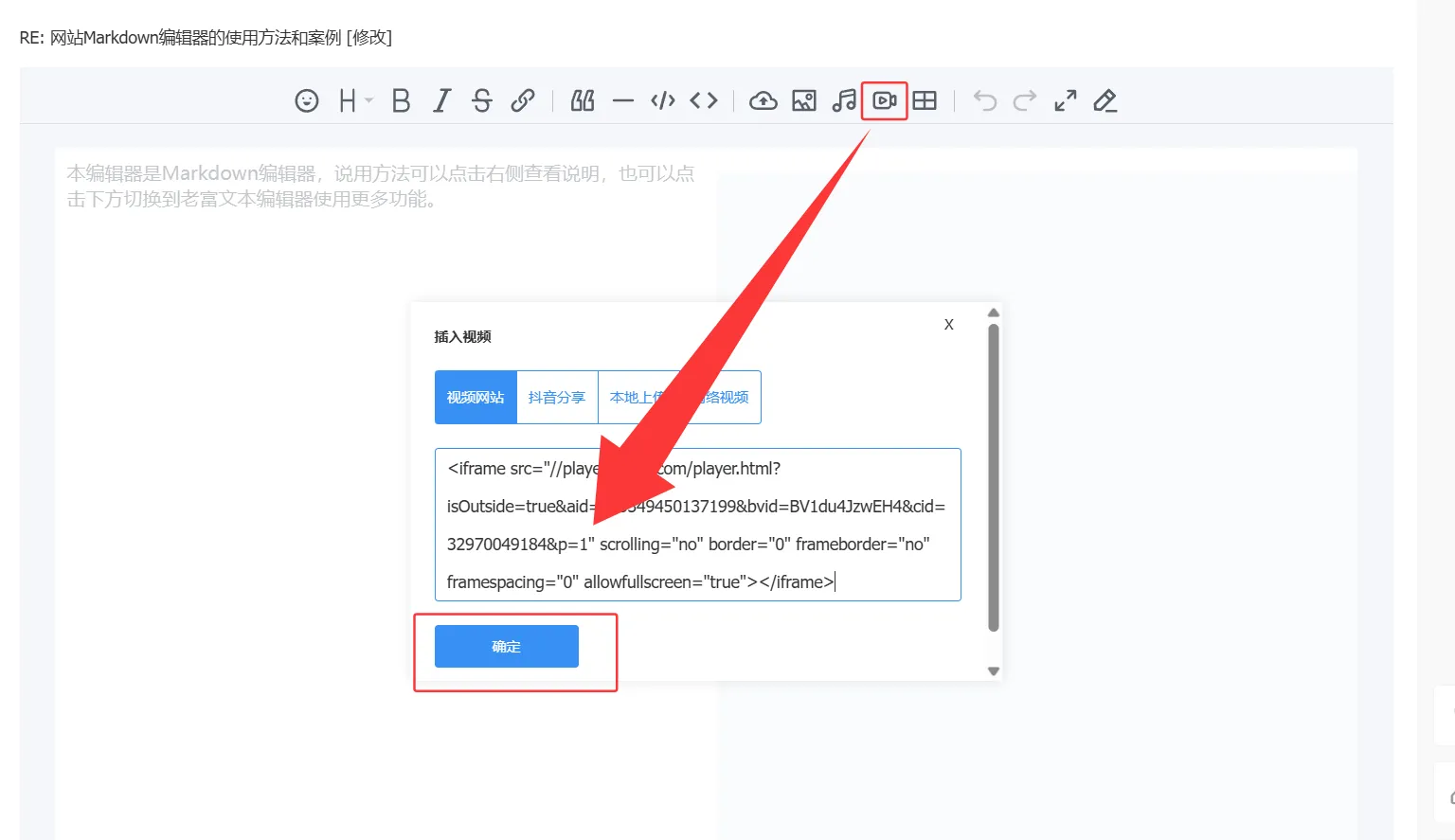Insert a hyperlink using the link icon
This screenshot has height=840, width=1455.
point(523,100)
